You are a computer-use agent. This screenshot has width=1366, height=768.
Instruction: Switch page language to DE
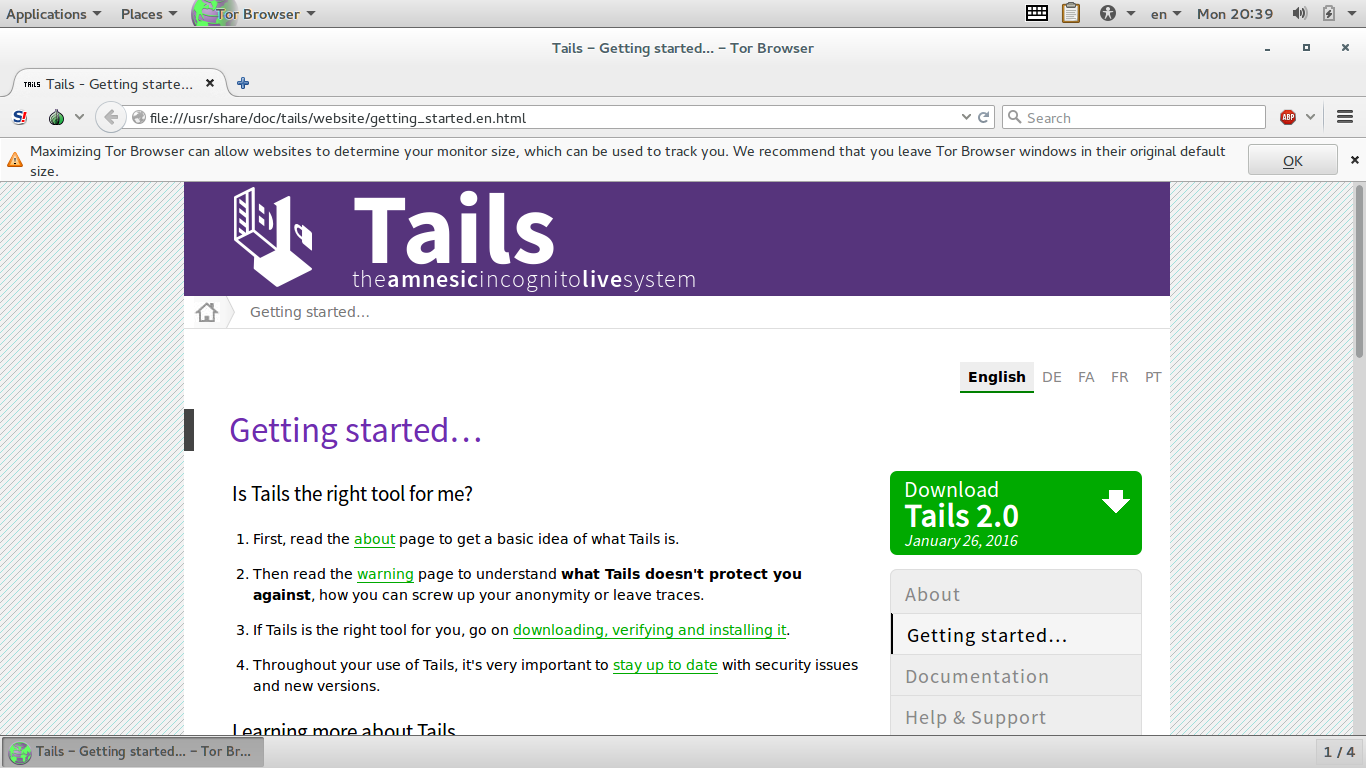coord(1052,377)
